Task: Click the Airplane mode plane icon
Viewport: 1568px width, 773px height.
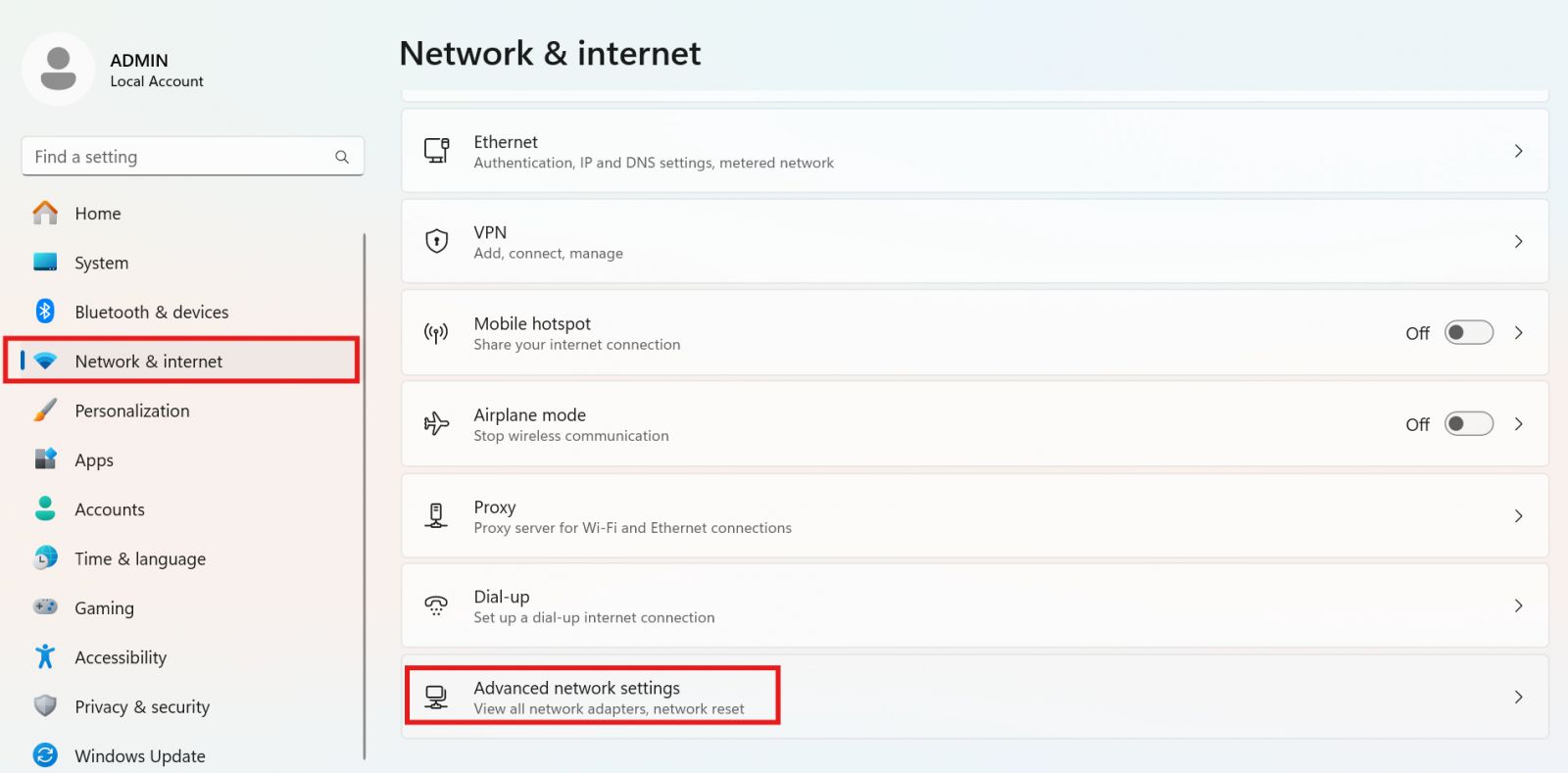Action: [436, 423]
